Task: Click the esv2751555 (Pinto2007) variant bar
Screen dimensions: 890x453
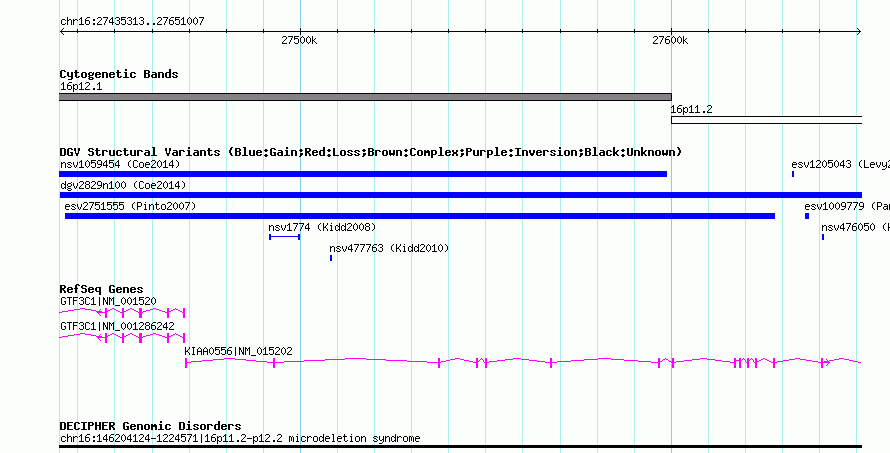Action: pyautogui.click(x=420, y=216)
